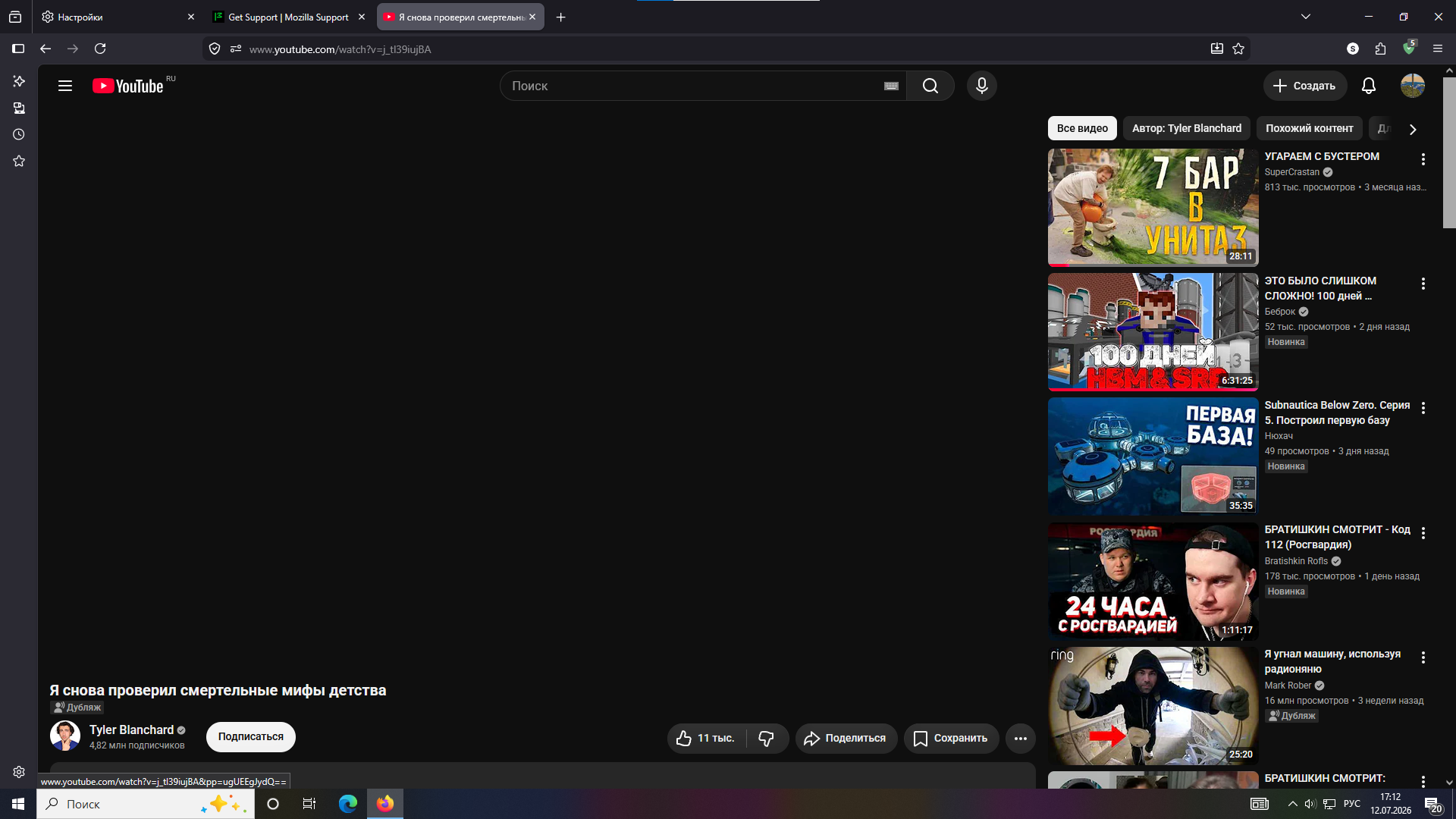Open the on-screen keyboard in search box
This screenshot has height=819, width=1456.
tap(891, 86)
